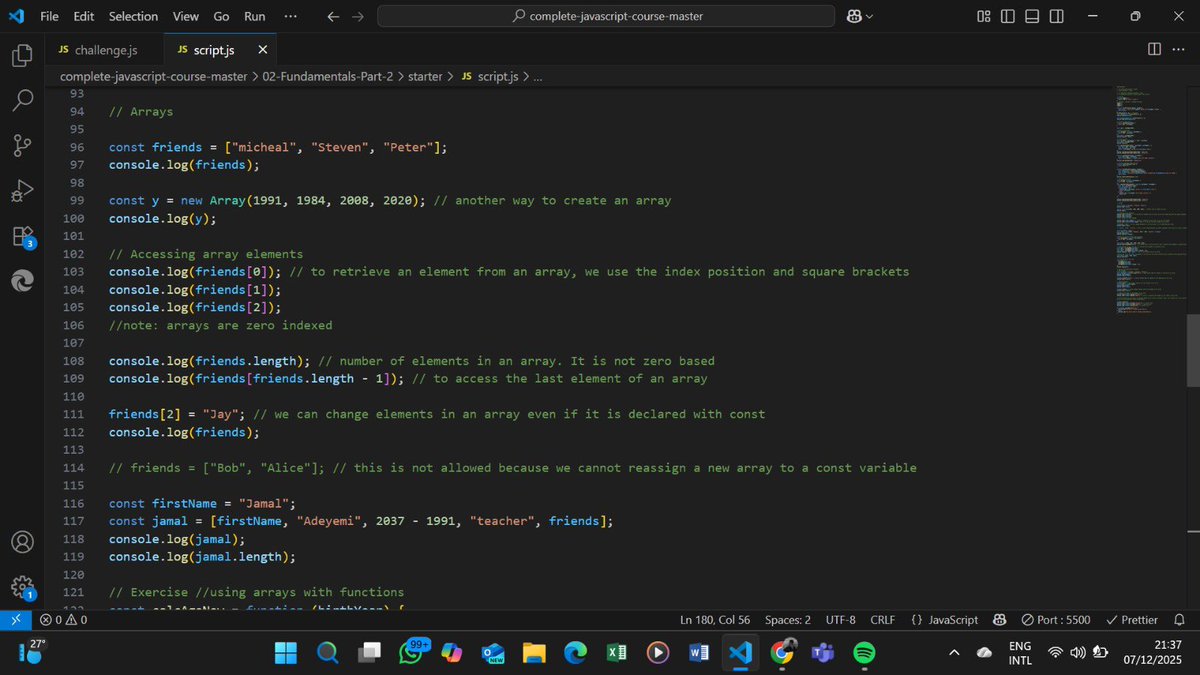1200x675 pixels.
Task: Split the editor to the right
Action: click(x=1154, y=49)
